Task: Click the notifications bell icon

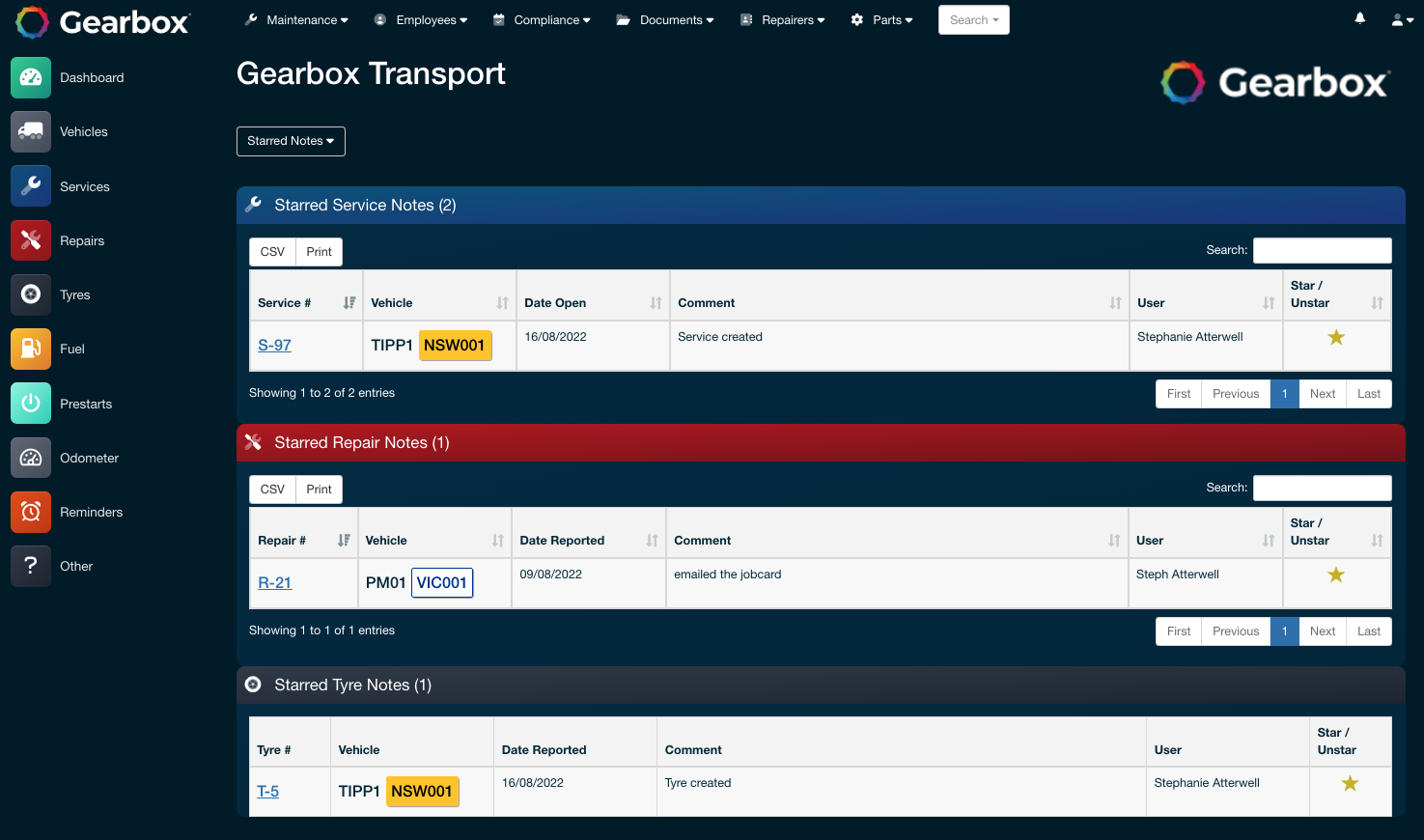Action: click(1359, 18)
